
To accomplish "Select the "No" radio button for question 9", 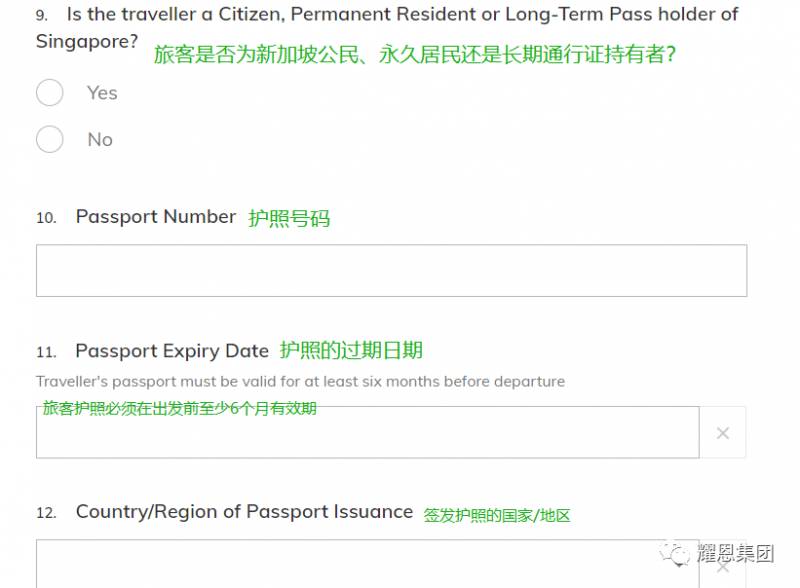I will pyautogui.click(x=50, y=139).
